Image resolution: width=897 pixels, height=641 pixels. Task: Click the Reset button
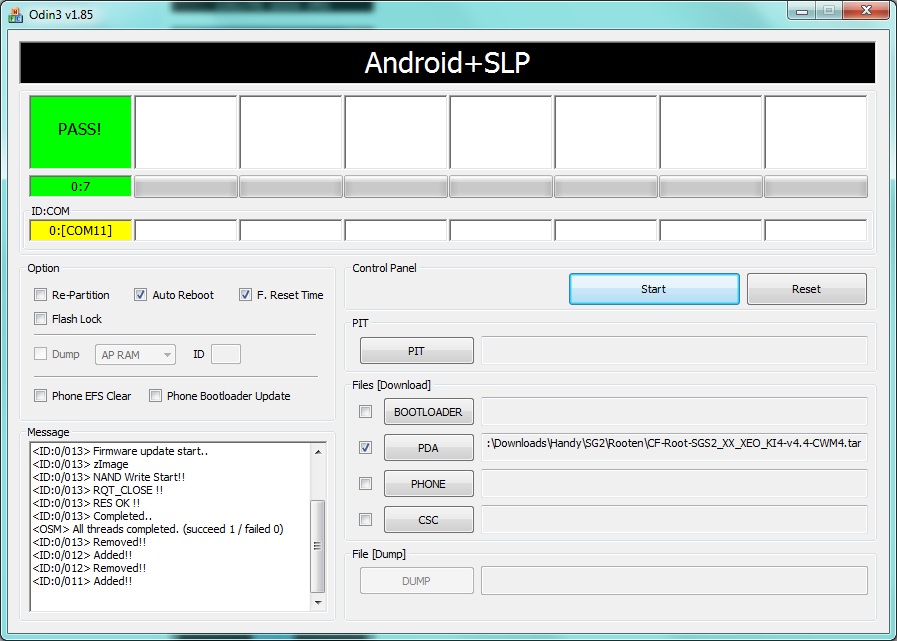[807, 289]
